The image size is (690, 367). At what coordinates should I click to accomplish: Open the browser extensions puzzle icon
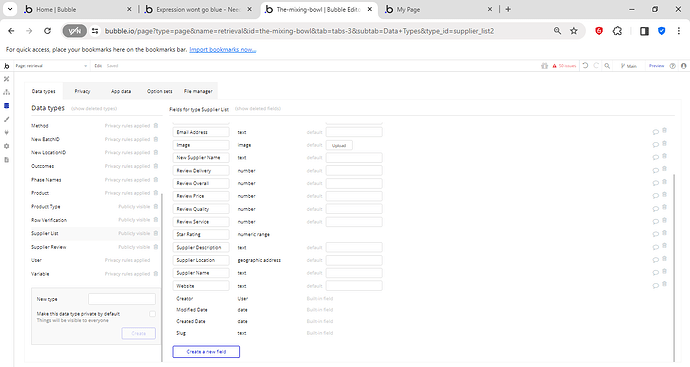click(x=617, y=31)
